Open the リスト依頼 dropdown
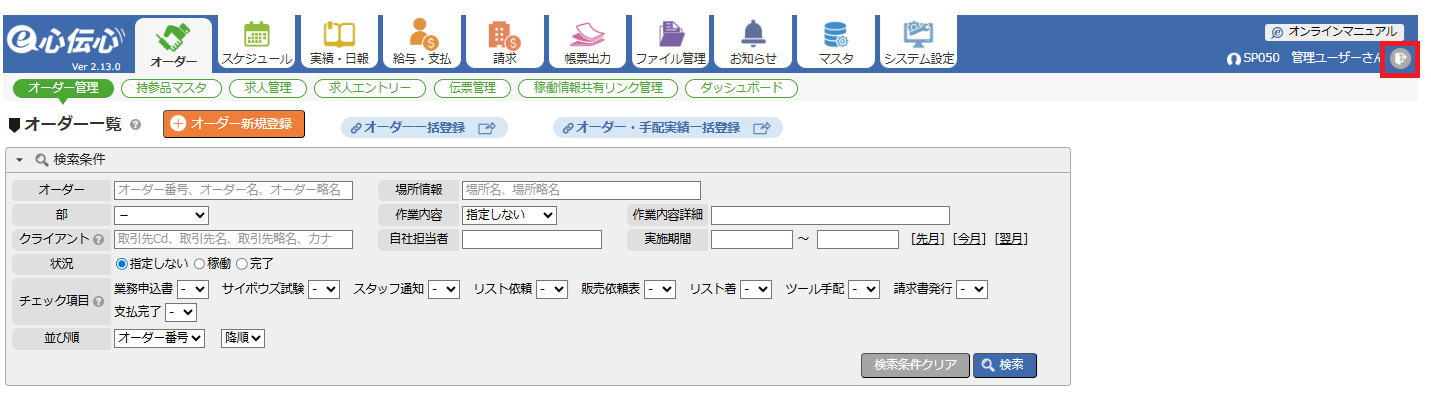This screenshot has width=1431, height=395. tap(552, 289)
